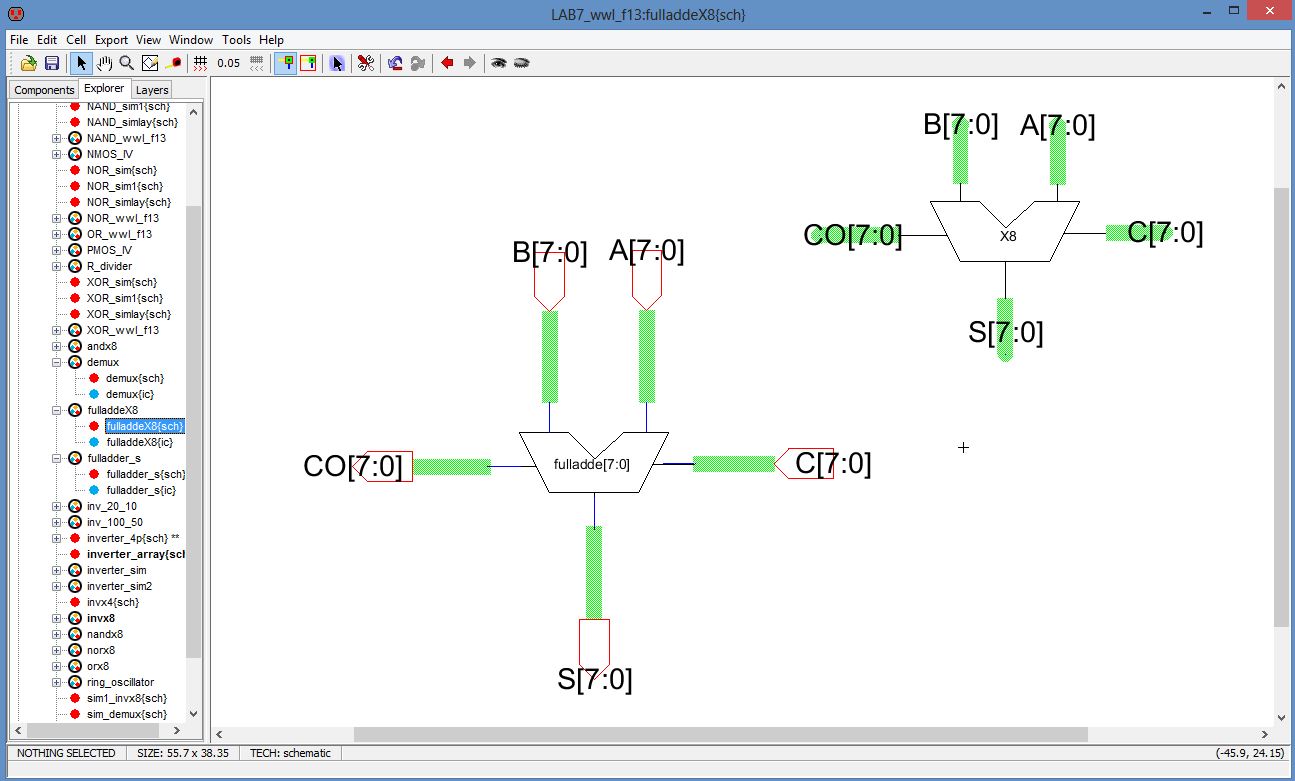The image size is (1295, 781).
Task: Choose the Outline edit tool
Action: [149, 63]
